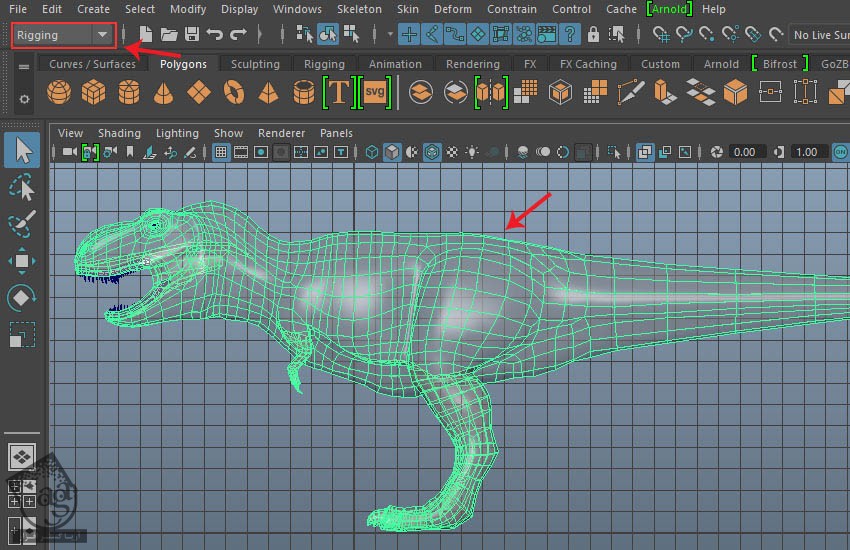850x550 pixels.
Task: Switch to the Sculpting shelf tab
Action: coord(255,64)
